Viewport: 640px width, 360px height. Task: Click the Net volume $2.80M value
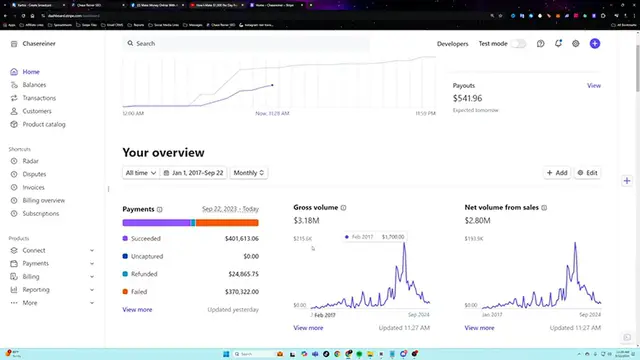(477, 221)
